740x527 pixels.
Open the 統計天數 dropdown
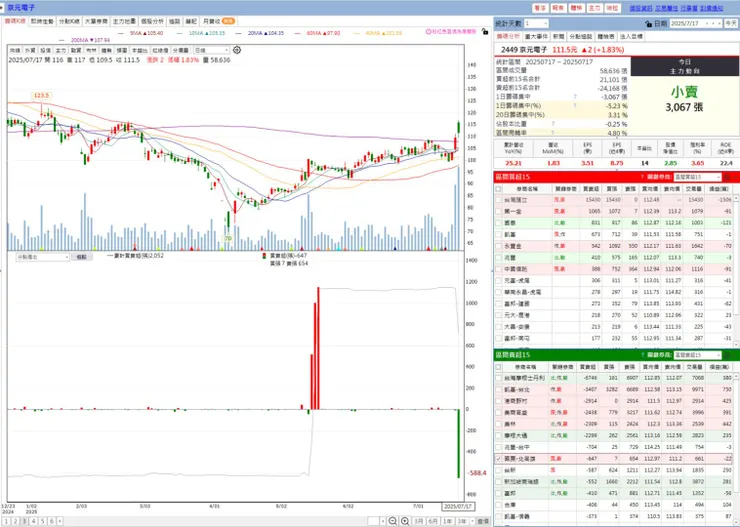(x=536, y=23)
